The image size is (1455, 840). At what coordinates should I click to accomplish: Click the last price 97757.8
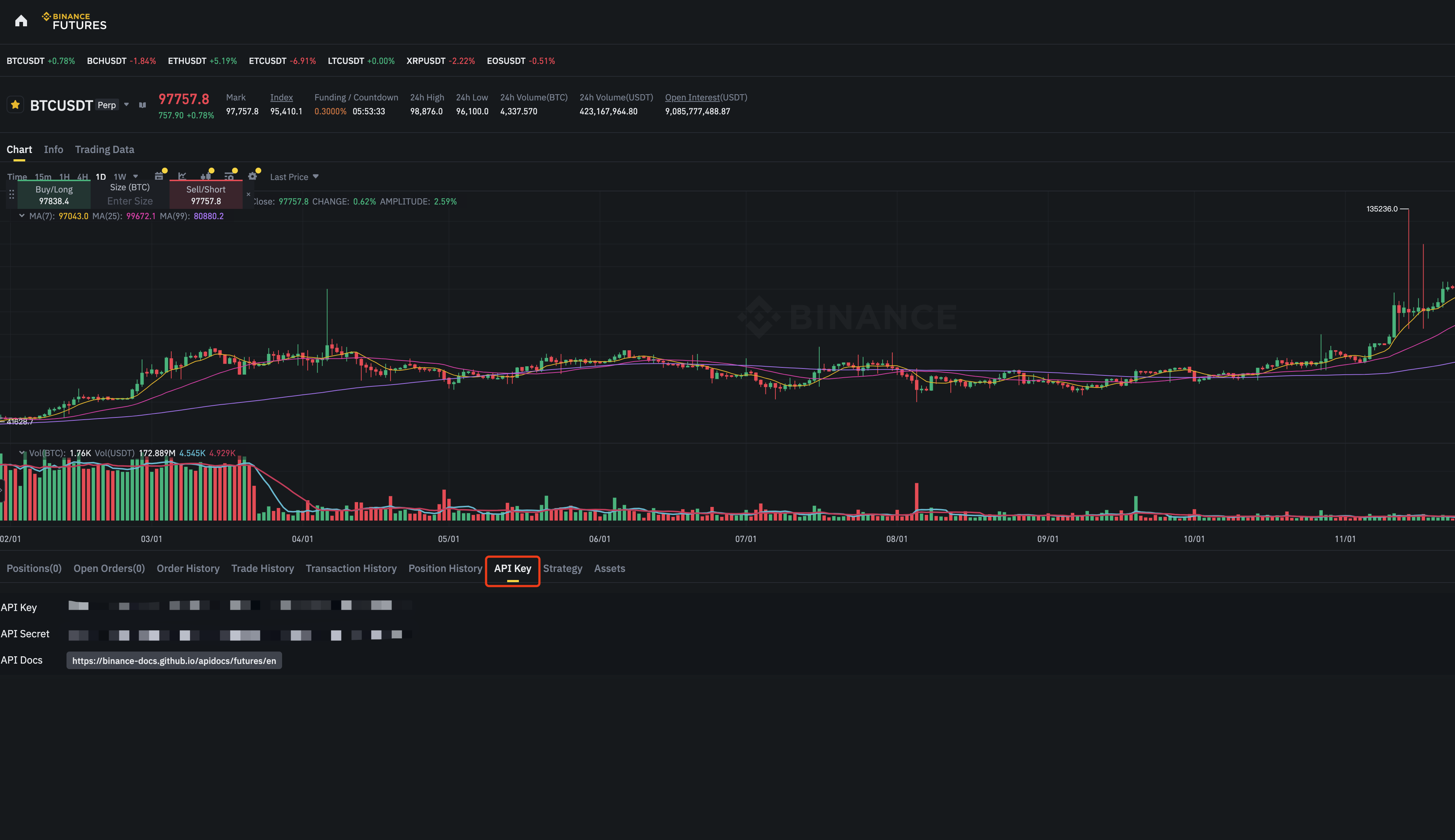tap(183, 99)
